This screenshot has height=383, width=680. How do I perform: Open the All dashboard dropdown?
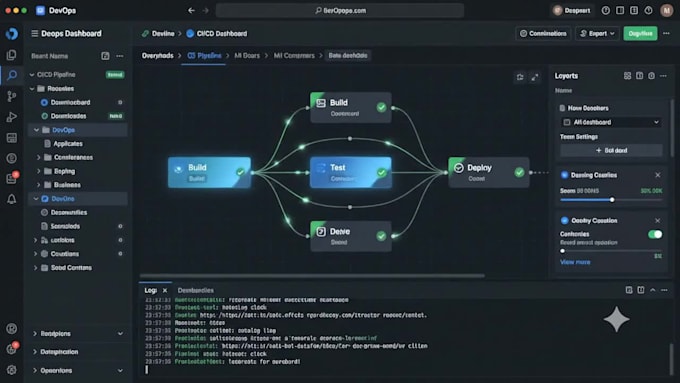611,122
